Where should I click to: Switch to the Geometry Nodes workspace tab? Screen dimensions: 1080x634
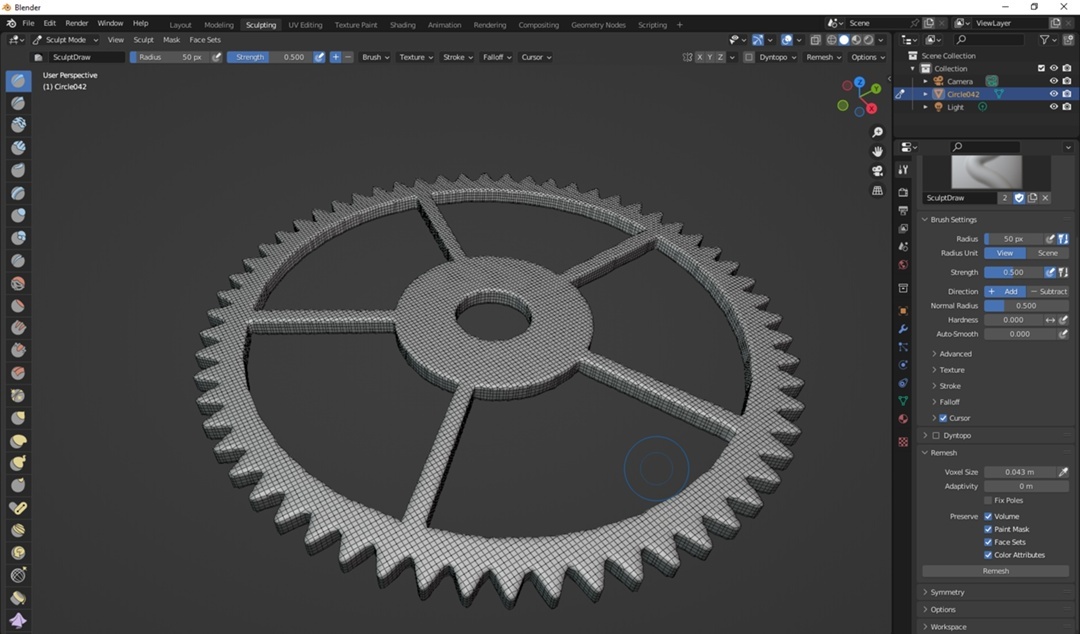pyautogui.click(x=598, y=25)
